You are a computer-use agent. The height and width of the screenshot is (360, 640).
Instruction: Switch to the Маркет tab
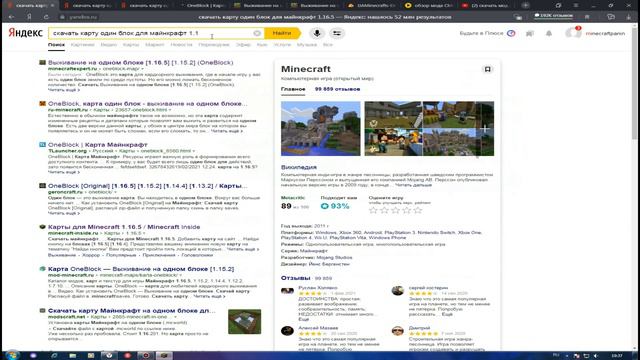155,45
